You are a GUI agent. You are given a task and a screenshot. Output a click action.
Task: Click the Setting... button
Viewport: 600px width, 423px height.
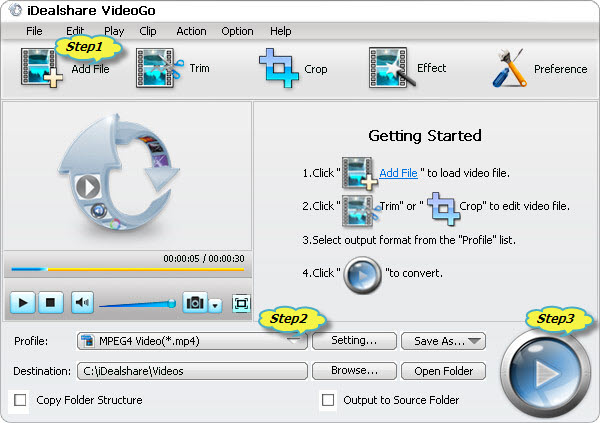[354, 340]
